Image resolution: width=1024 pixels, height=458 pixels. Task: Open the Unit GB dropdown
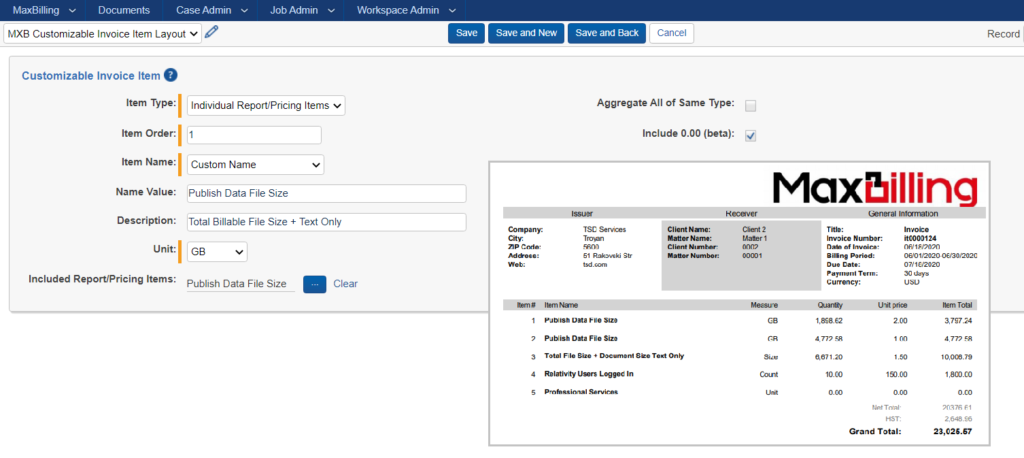pyautogui.click(x=217, y=252)
